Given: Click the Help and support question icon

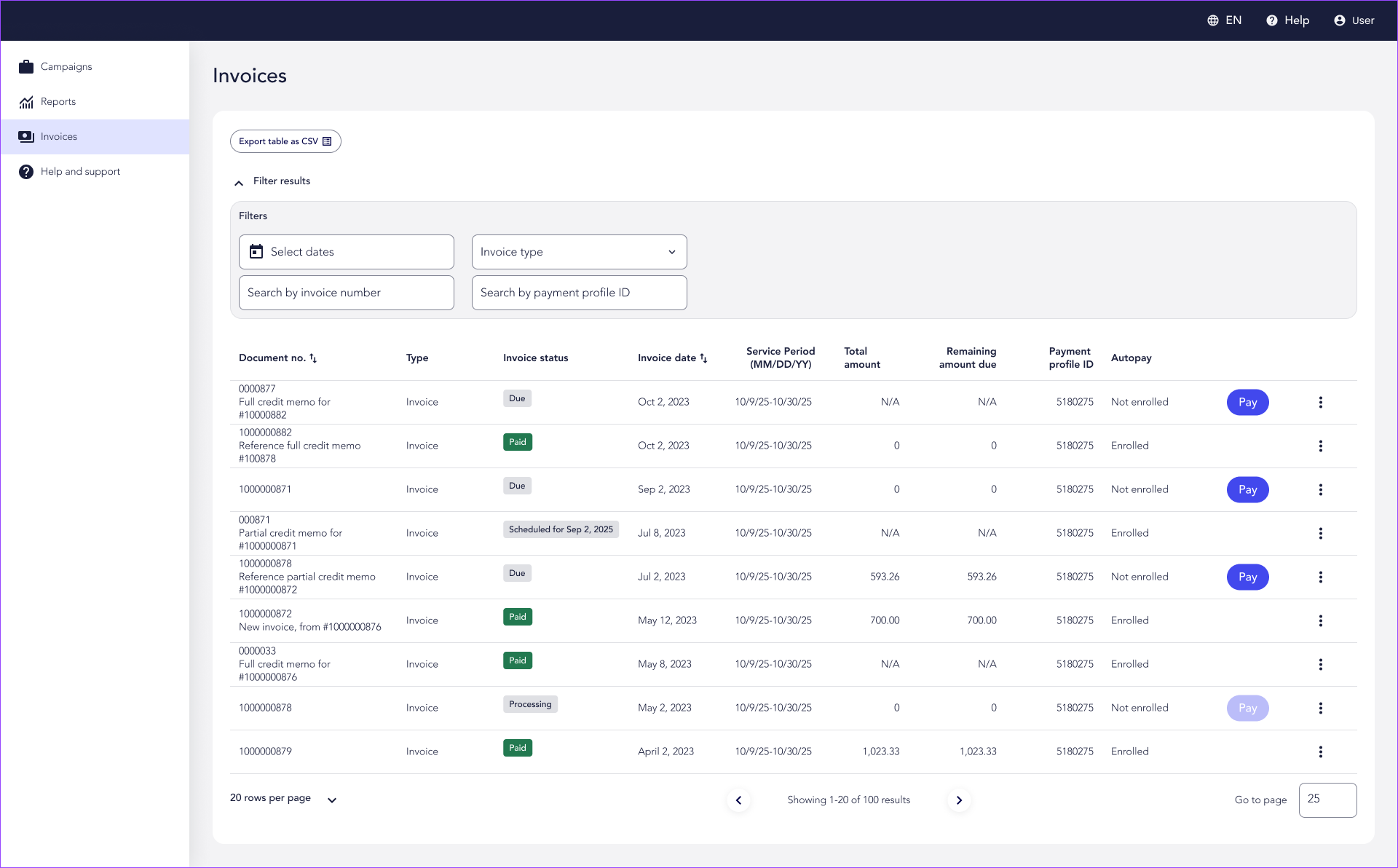Looking at the screenshot, I should pos(26,172).
